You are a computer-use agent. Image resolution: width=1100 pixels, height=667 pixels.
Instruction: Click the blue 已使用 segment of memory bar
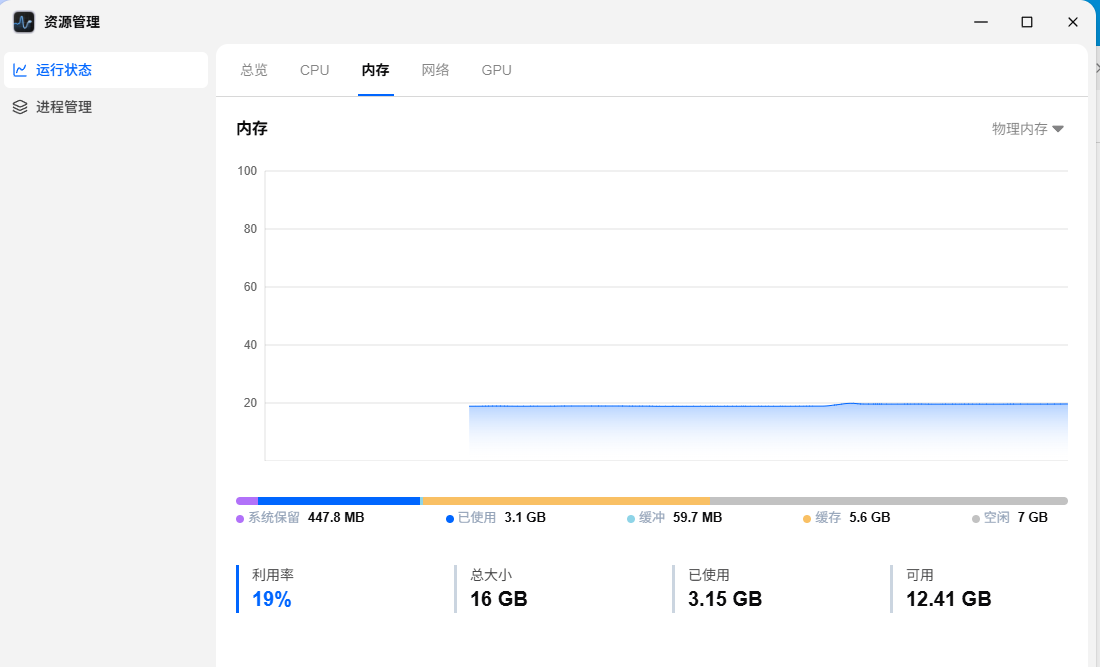pyautogui.click(x=339, y=501)
